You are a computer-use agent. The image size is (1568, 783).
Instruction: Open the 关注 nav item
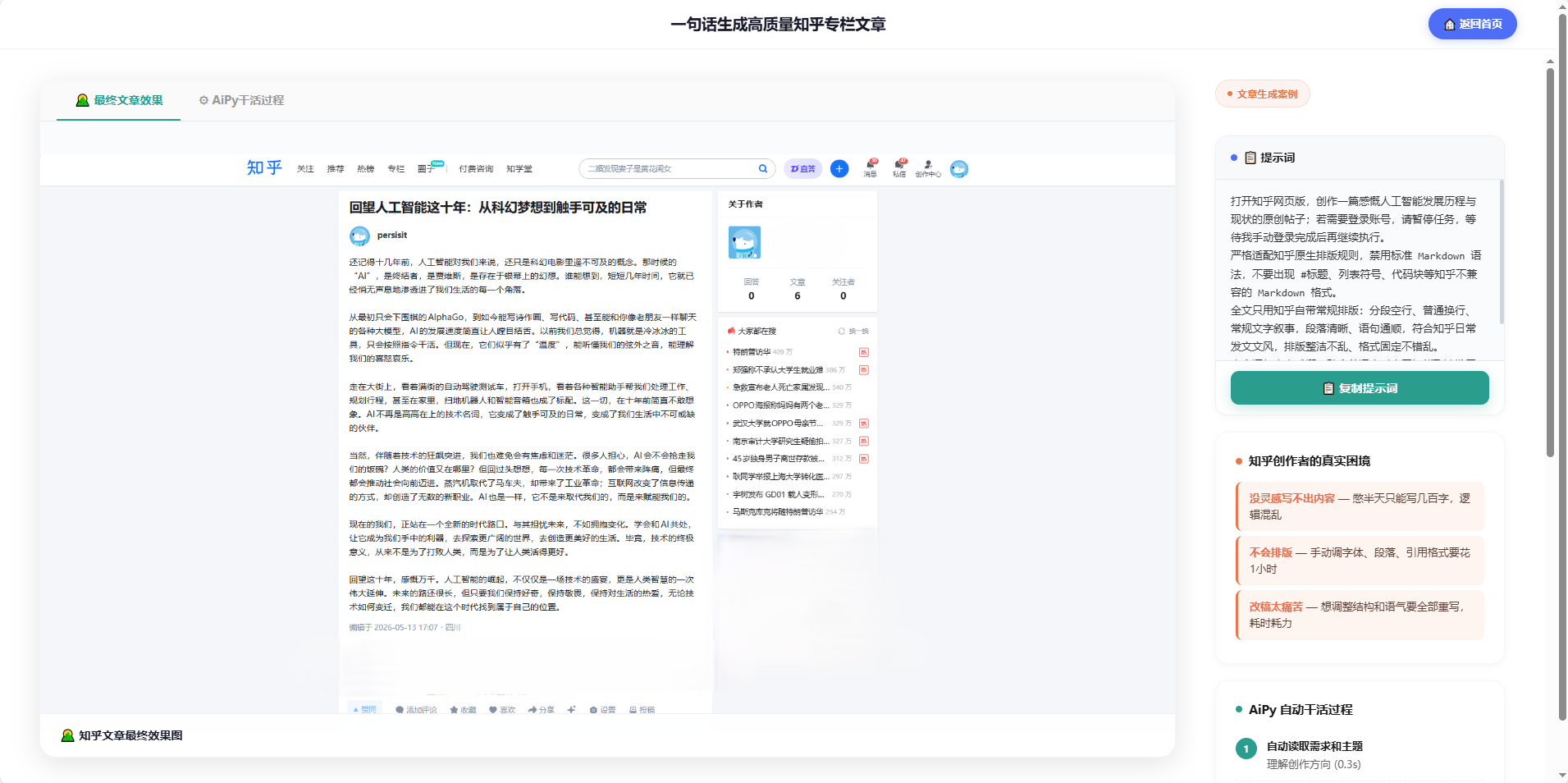(x=305, y=169)
